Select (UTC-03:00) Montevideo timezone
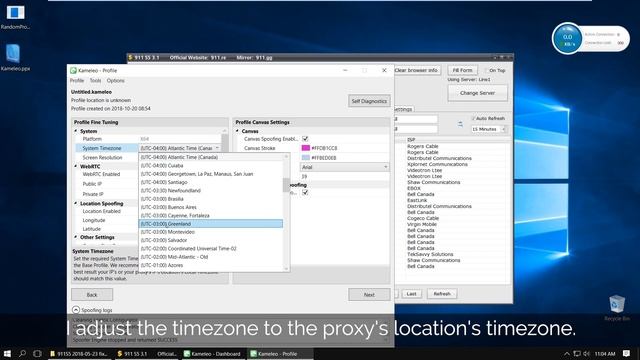 click(211, 232)
